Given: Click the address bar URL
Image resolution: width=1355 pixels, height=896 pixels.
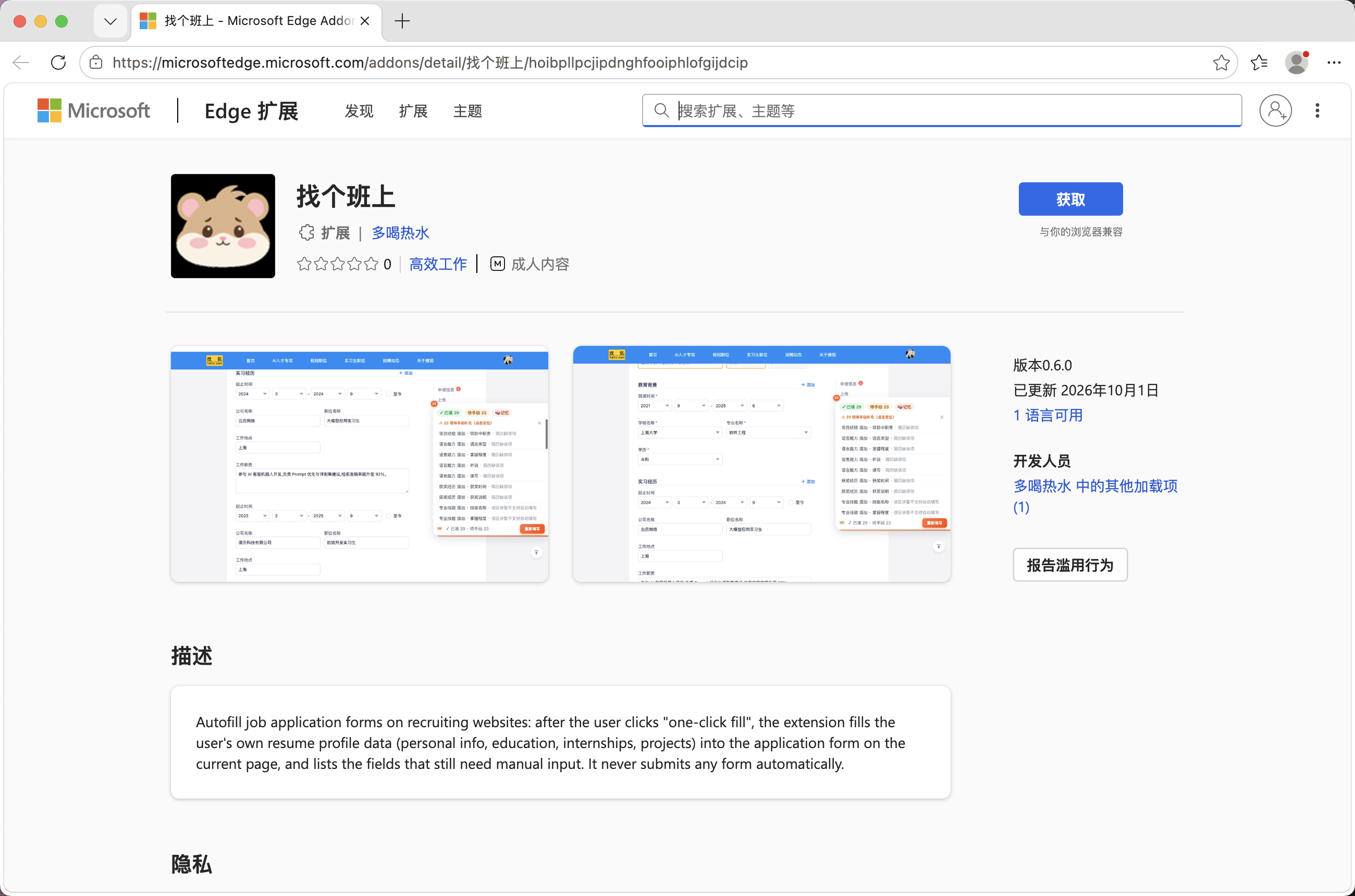Looking at the screenshot, I should [430, 63].
